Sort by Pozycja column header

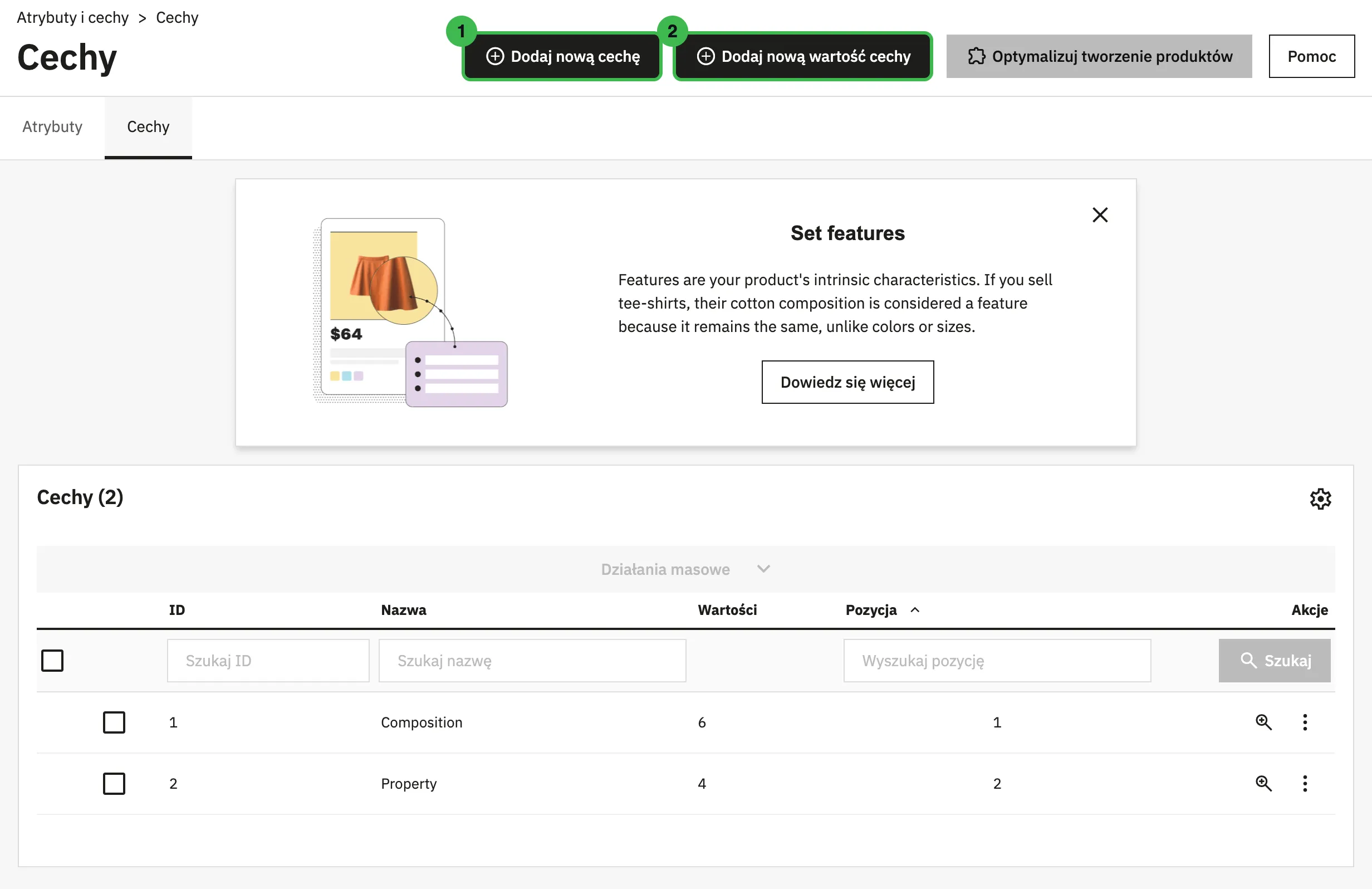(x=882, y=610)
